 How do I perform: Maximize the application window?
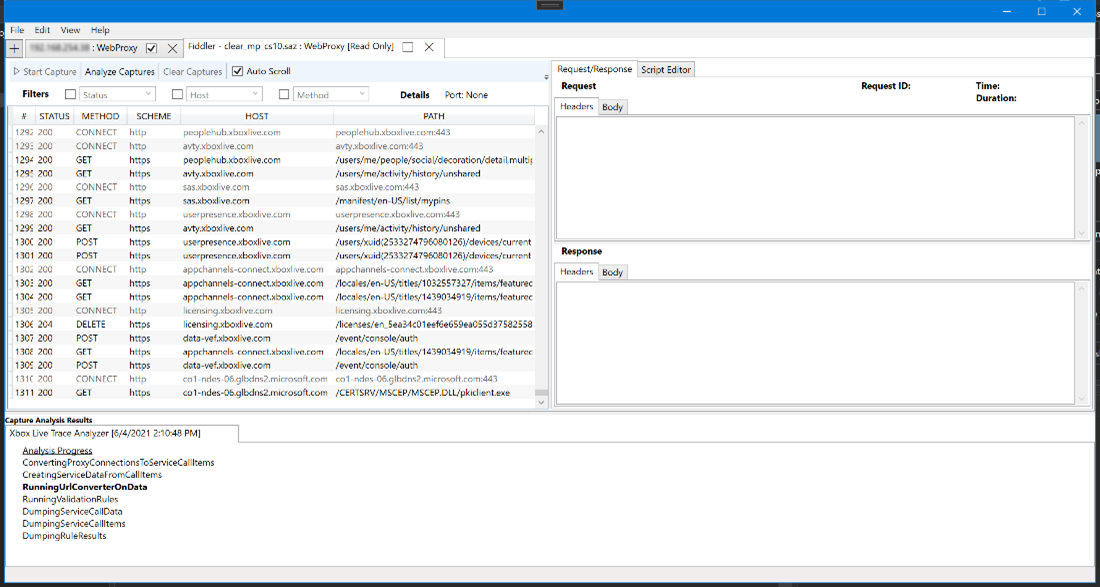1042,11
